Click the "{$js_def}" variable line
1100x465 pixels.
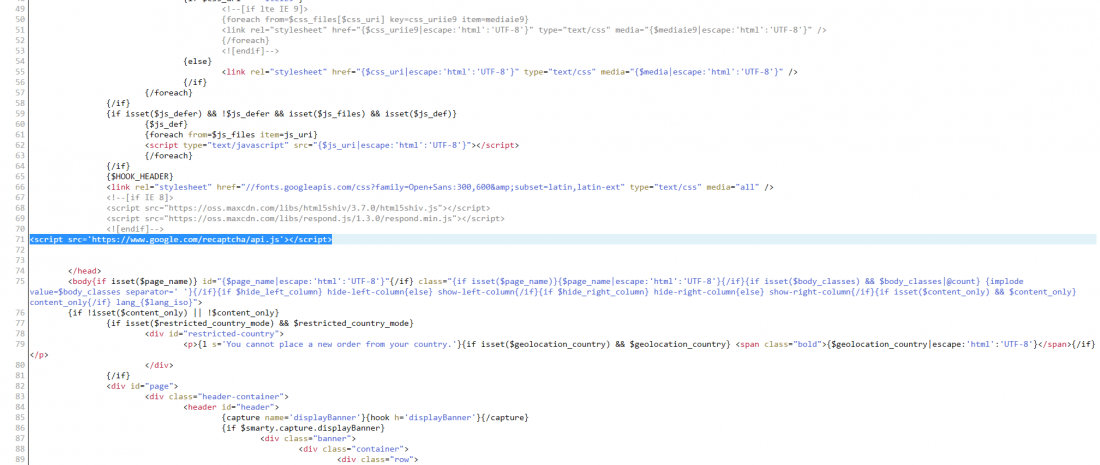(166, 123)
